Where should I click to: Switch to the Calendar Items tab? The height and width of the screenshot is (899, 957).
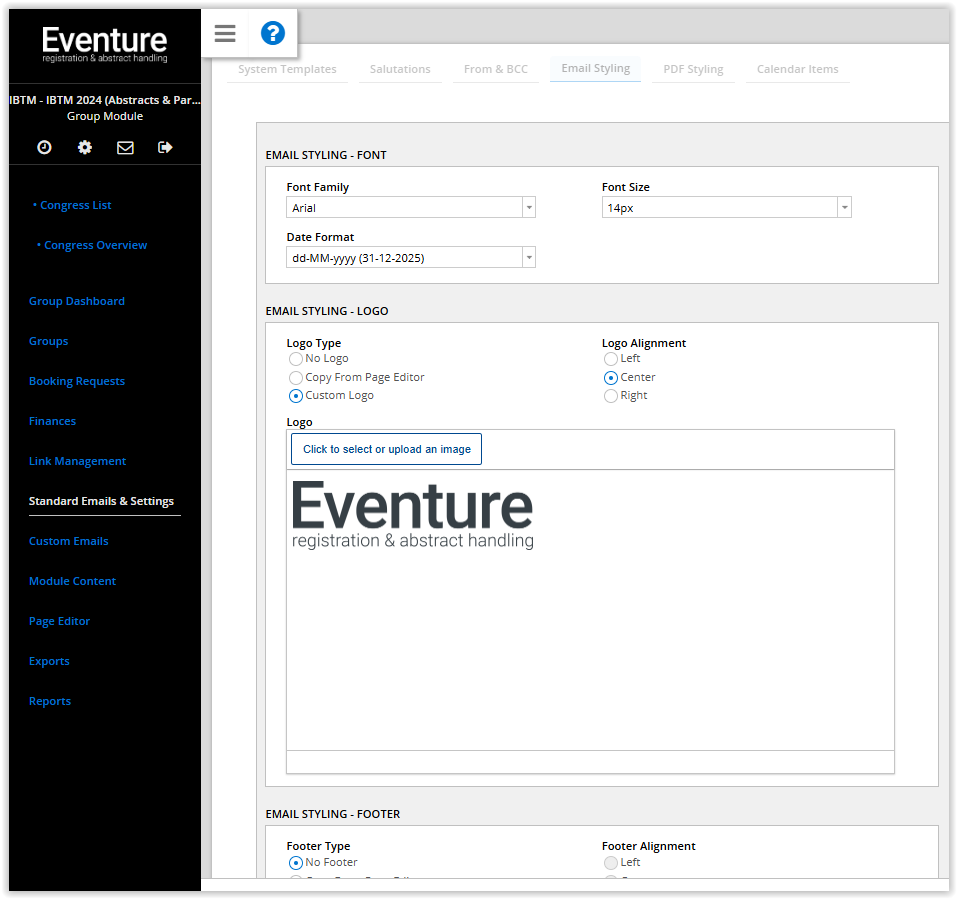click(x=797, y=69)
